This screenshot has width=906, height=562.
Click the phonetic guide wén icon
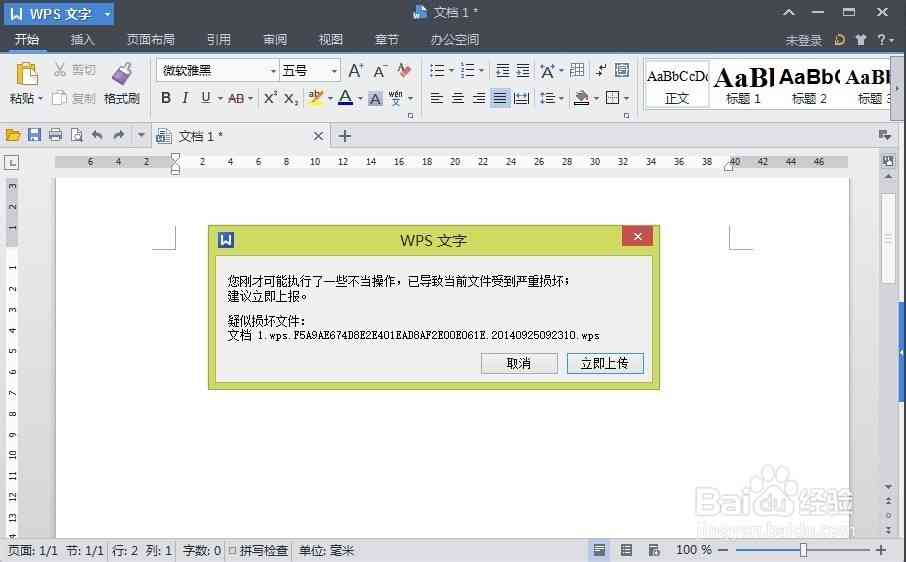396,98
